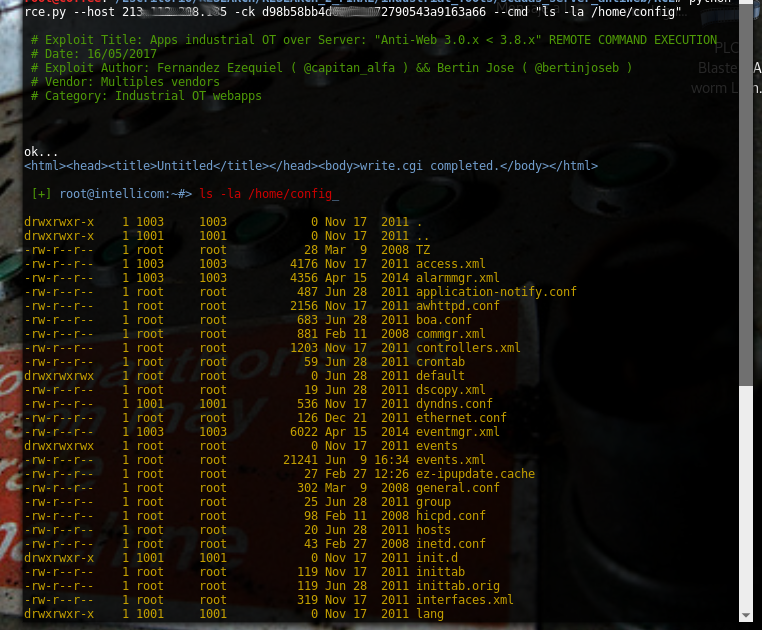The height and width of the screenshot is (630, 762).
Task: Select dscopy.xml file name
Action: click(x=450, y=390)
